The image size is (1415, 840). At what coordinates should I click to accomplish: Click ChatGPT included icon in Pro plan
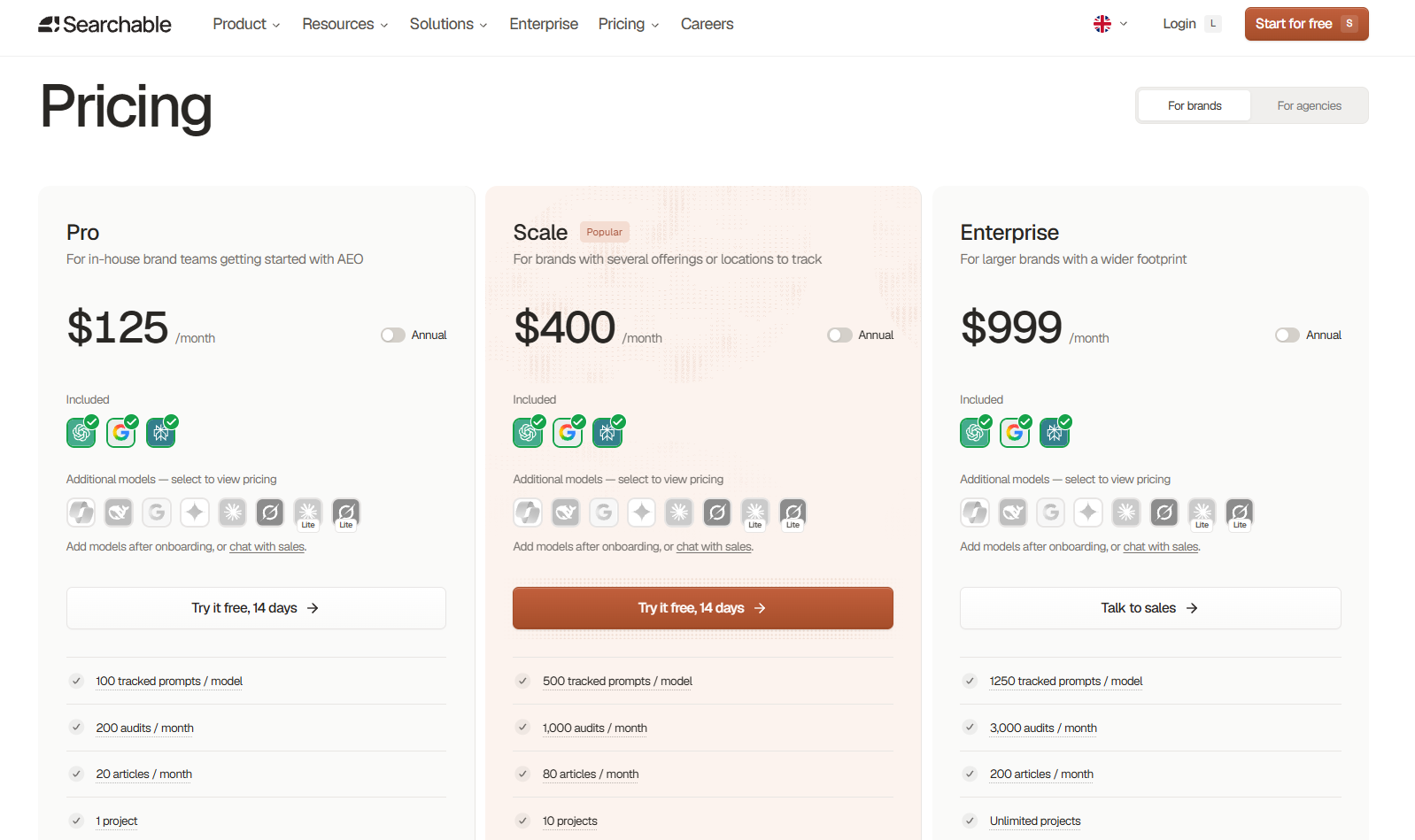click(x=81, y=433)
